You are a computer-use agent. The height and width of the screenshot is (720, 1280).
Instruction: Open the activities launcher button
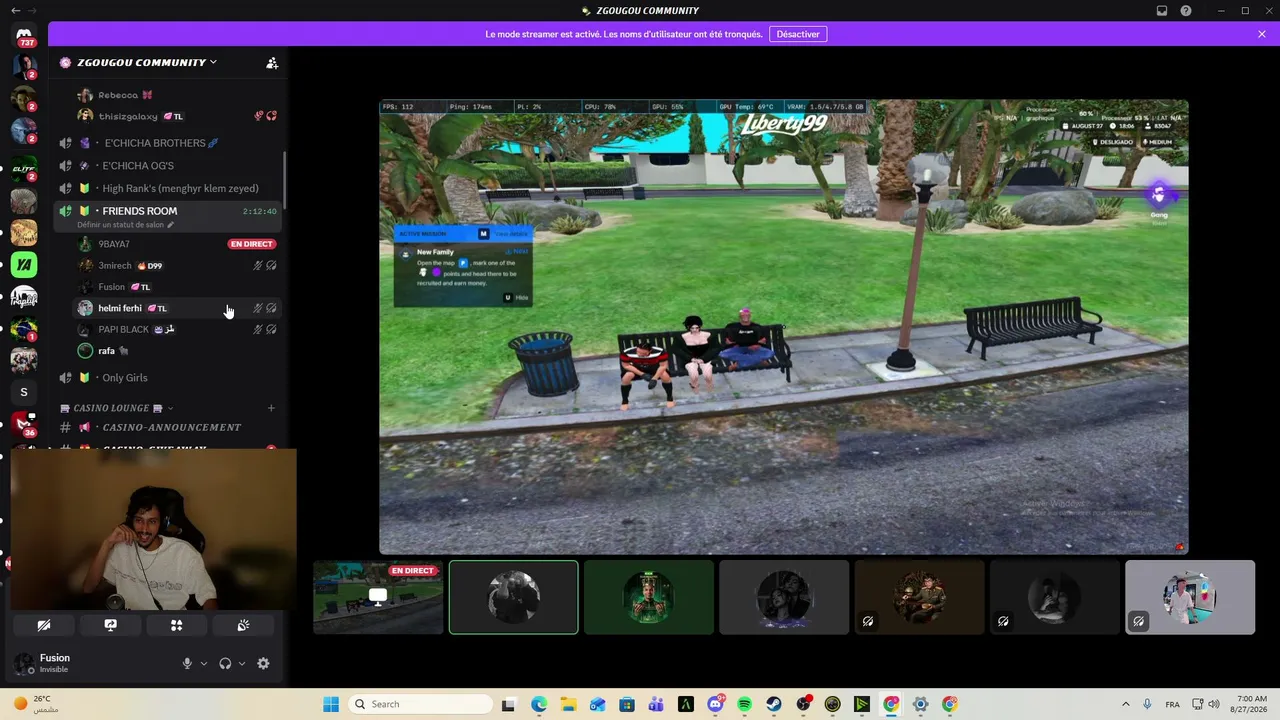point(176,625)
